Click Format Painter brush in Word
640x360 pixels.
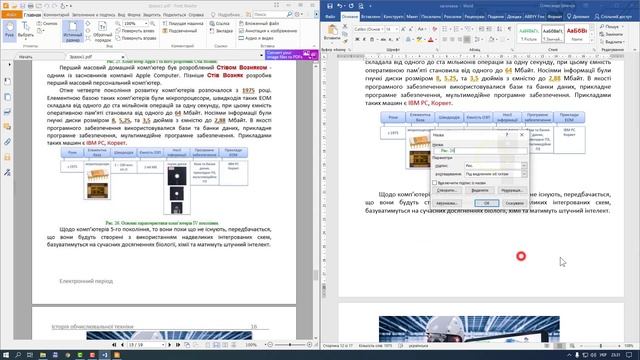(x=345, y=41)
